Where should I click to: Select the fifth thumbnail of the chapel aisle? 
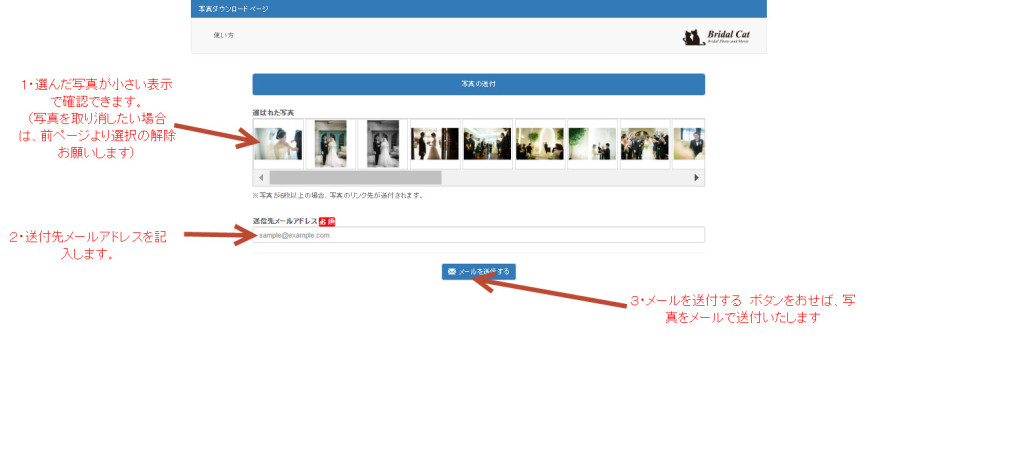pos(487,144)
